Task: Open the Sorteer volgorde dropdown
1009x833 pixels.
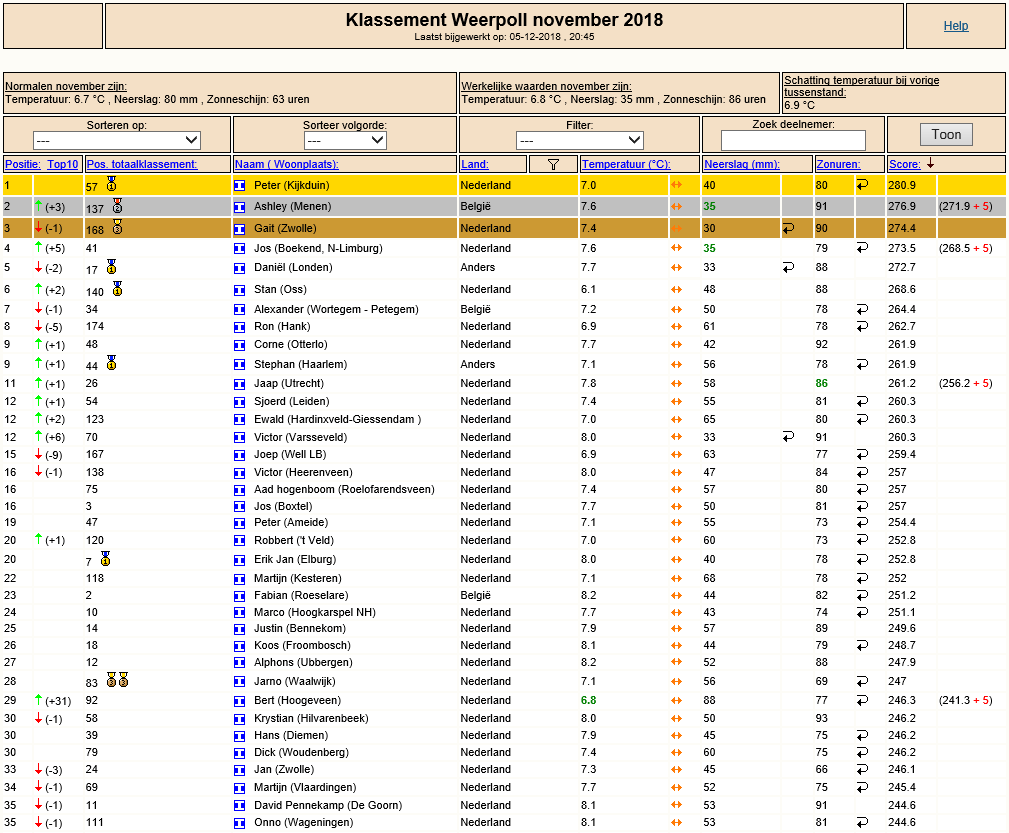Action: [x=345, y=140]
